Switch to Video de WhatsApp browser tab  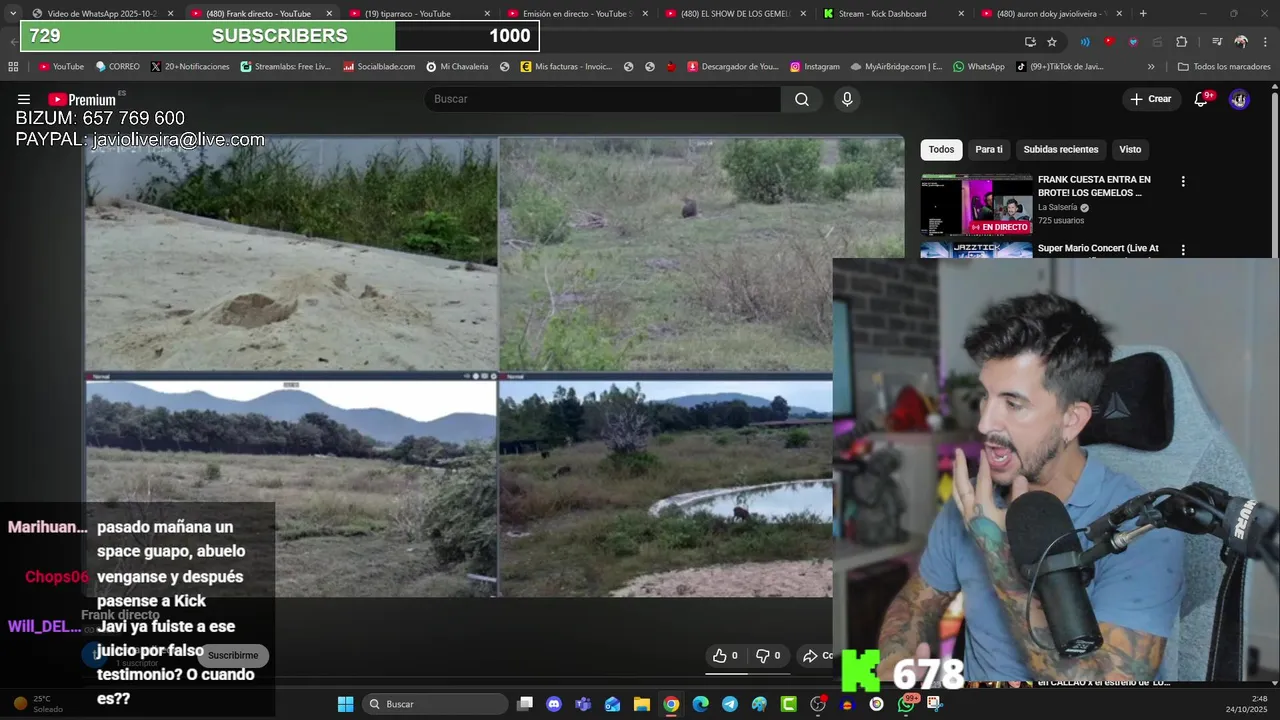pos(102,14)
